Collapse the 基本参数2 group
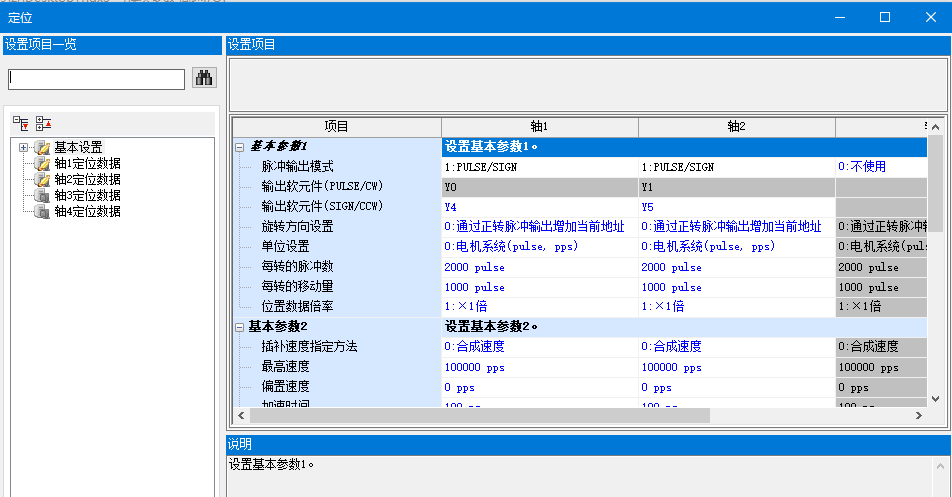This screenshot has height=497, width=952. coord(240,327)
